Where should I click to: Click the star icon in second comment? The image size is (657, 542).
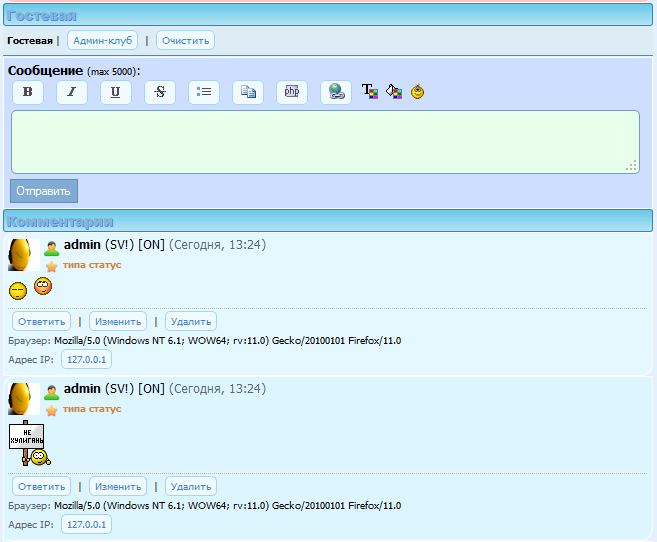coord(52,410)
